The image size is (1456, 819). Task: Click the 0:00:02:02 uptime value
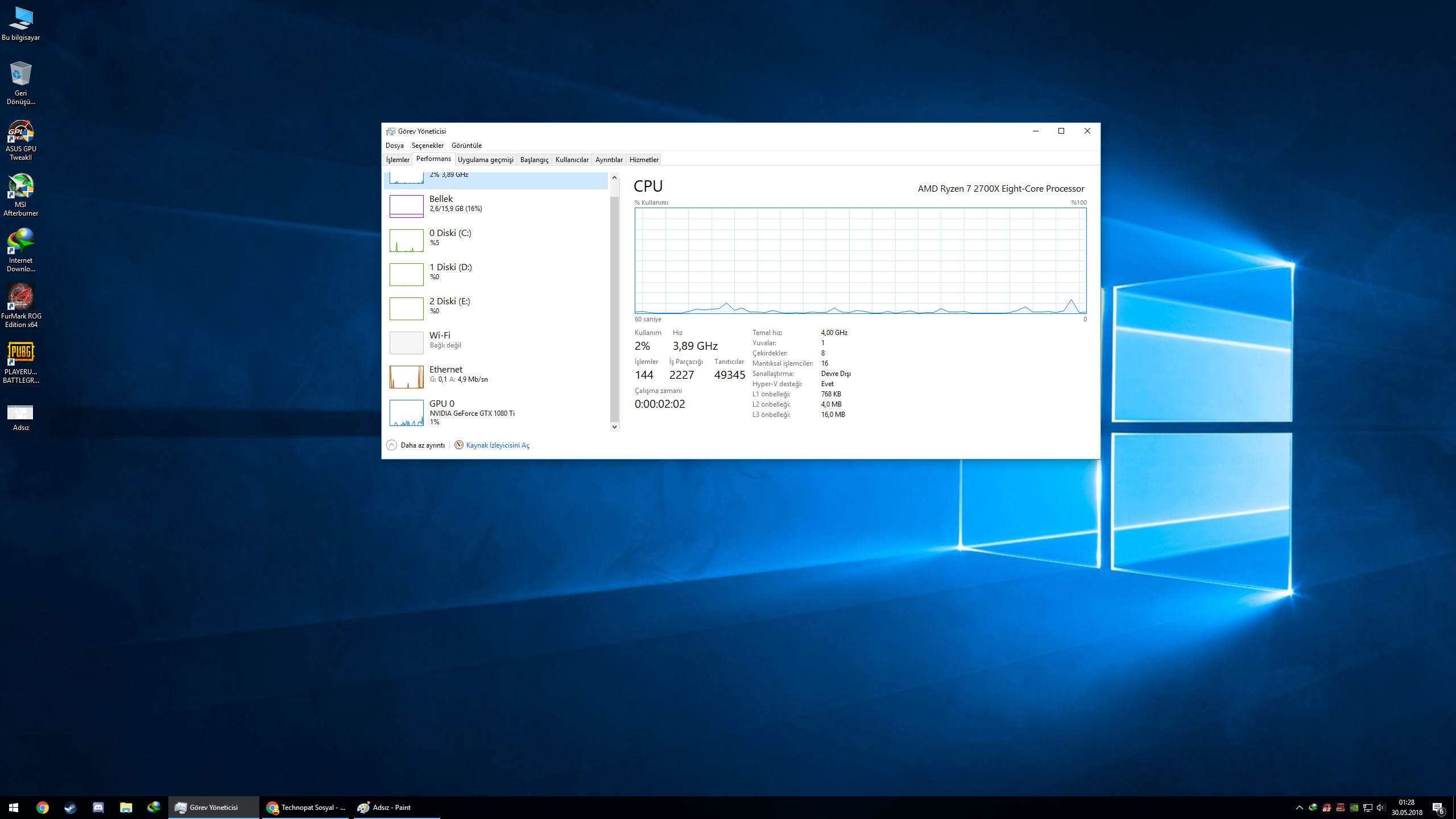pos(660,404)
